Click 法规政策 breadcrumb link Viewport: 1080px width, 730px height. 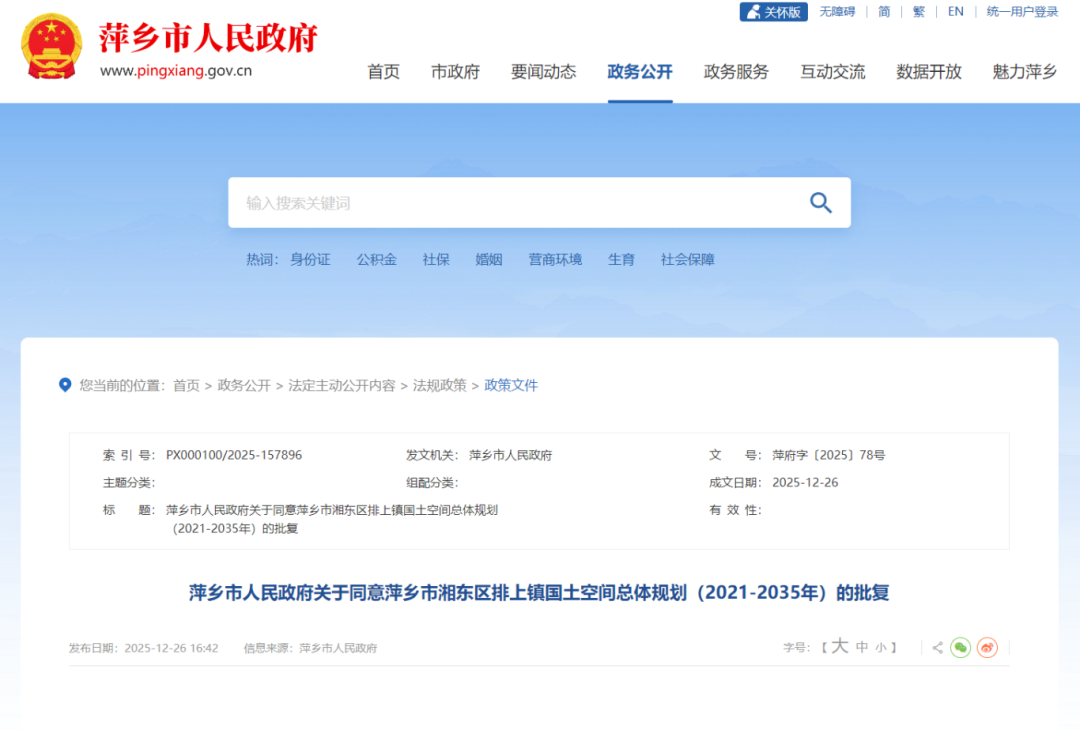click(439, 386)
